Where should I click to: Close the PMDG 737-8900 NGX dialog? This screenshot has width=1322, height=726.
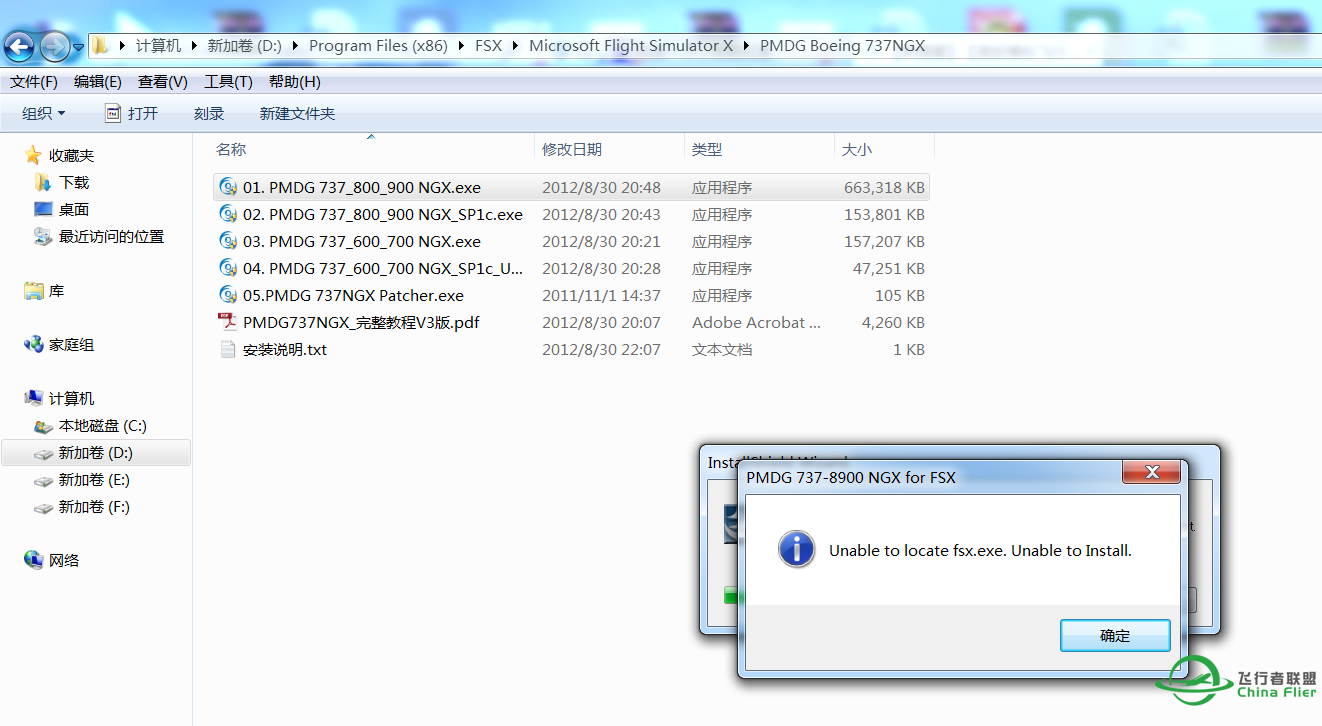(1152, 472)
